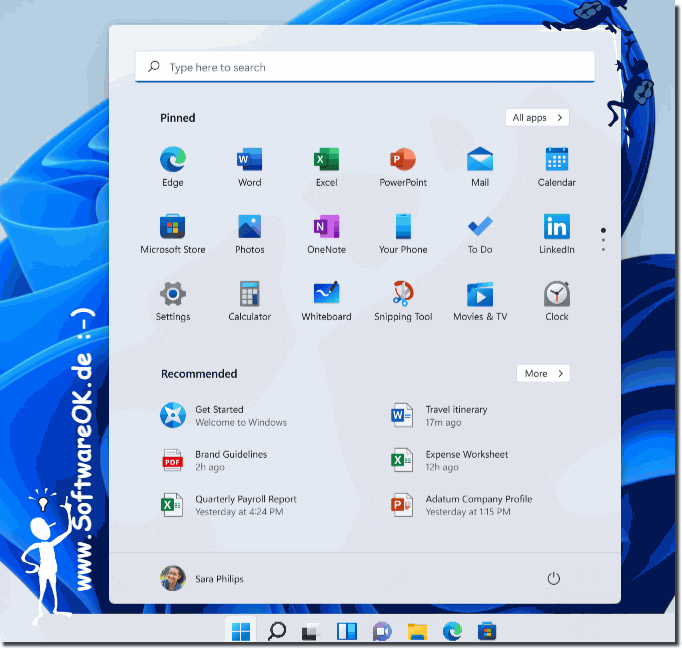Image resolution: width=682 pixels, height=649 pixels.
Task: Open the Edge pinned app
Action: coord(173,167)
